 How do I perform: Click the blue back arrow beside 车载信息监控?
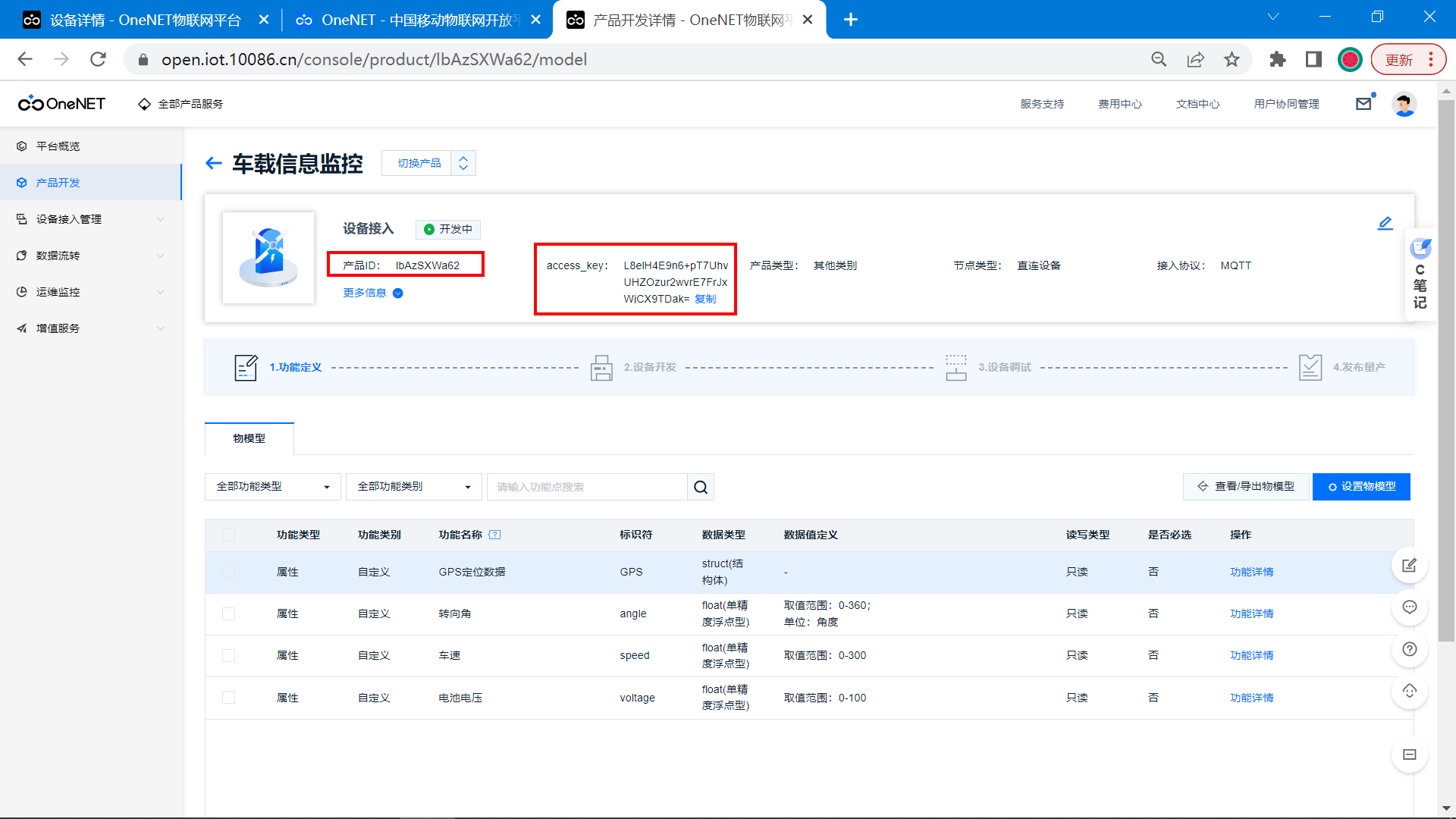214,163
